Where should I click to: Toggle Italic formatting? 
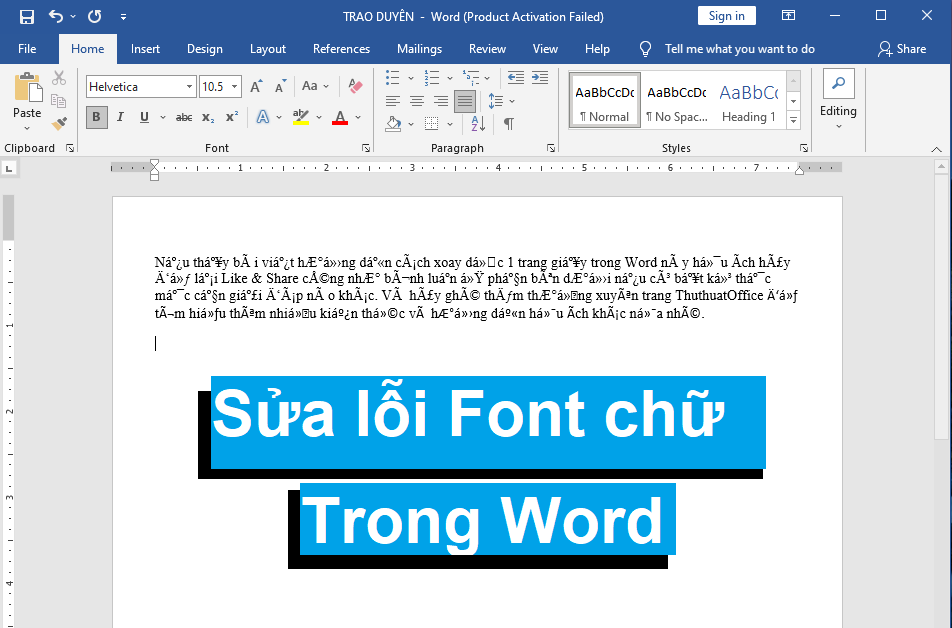pyautogui.click(x=120, y=117)
